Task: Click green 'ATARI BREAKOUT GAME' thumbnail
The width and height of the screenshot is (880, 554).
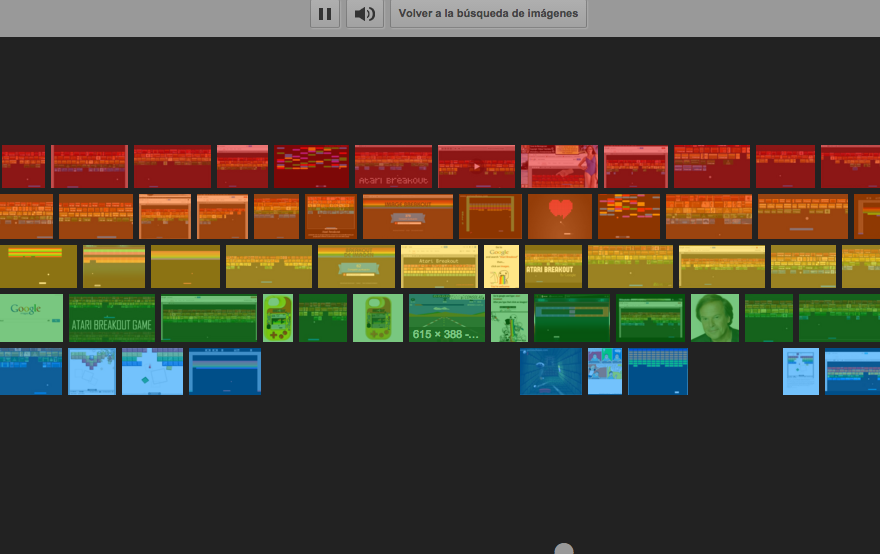Action: tap(112, 318)
